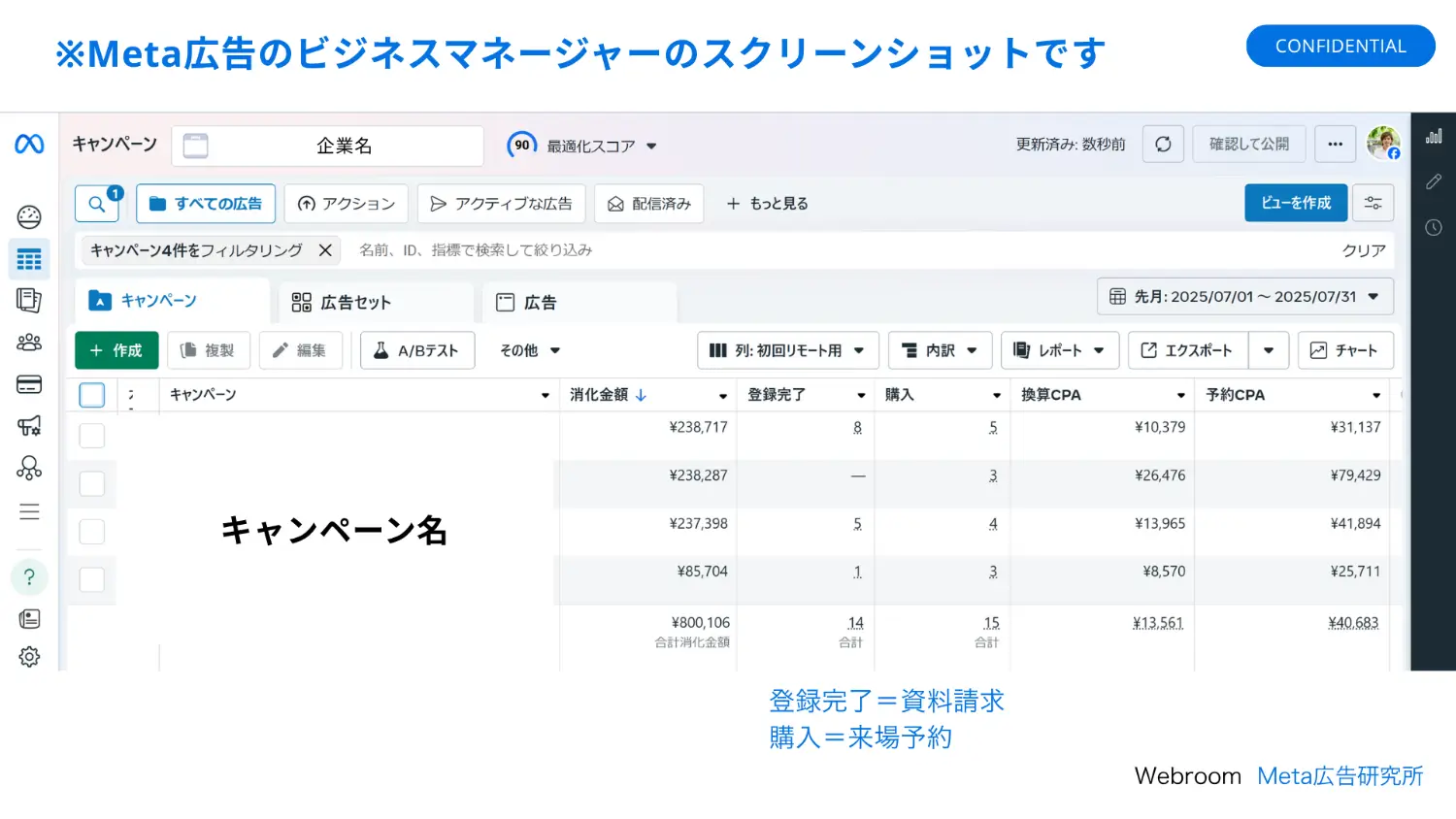Click the refresh data icon

point(1163,145)
